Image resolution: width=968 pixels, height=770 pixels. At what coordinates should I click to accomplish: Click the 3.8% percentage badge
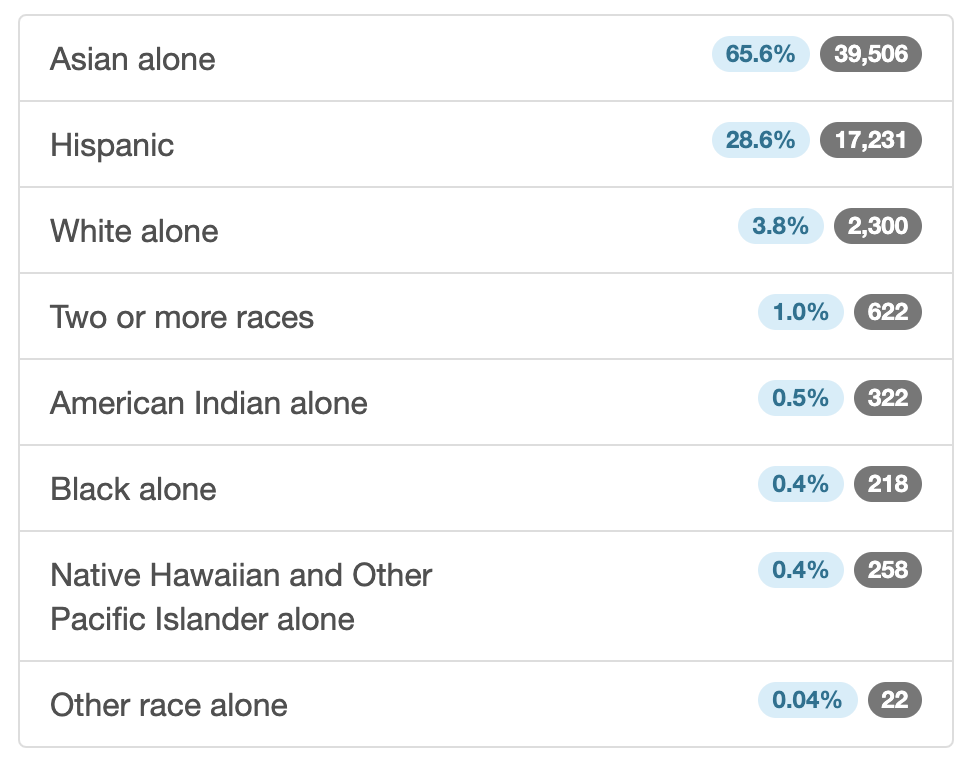(x=780, y=226)
